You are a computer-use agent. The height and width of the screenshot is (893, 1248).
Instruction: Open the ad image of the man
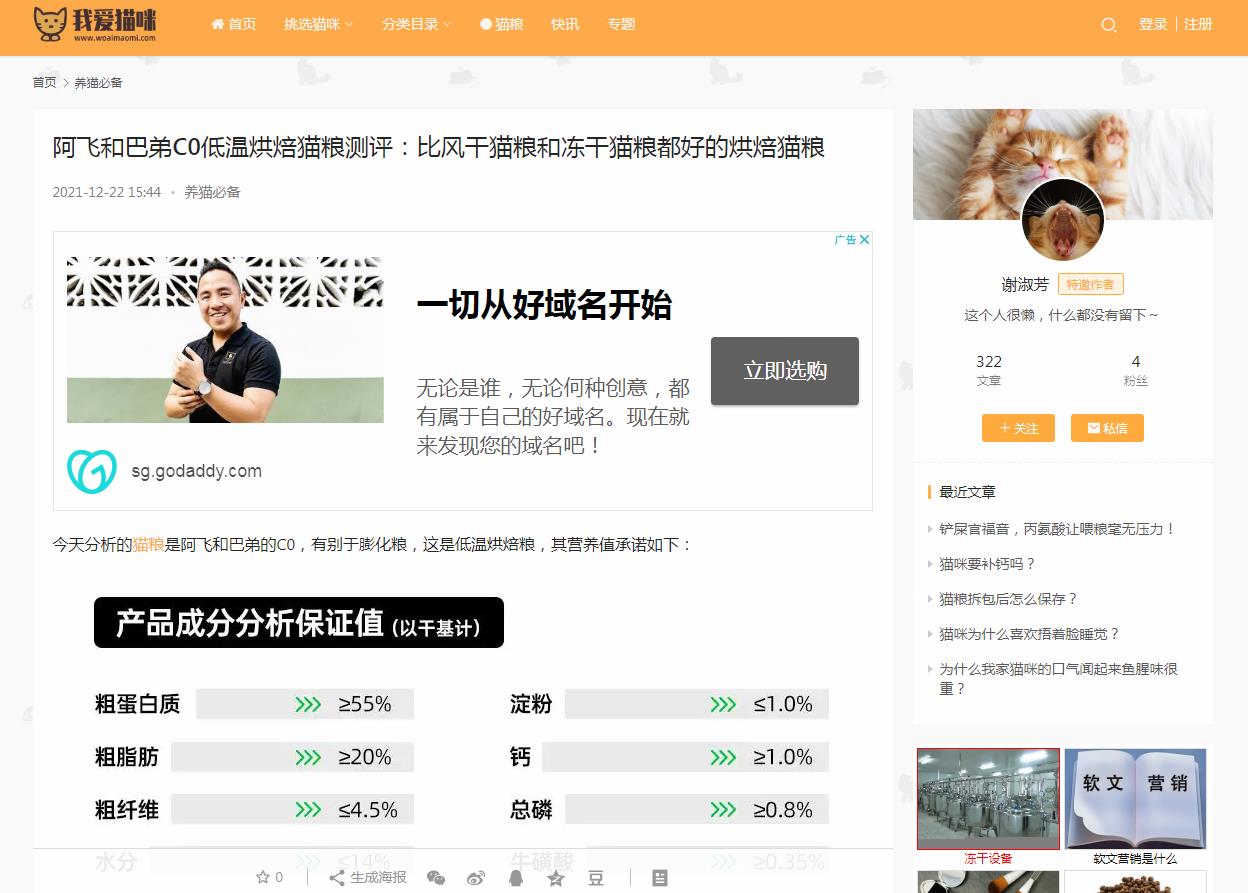pyautogui.click(x=225, y=340)
